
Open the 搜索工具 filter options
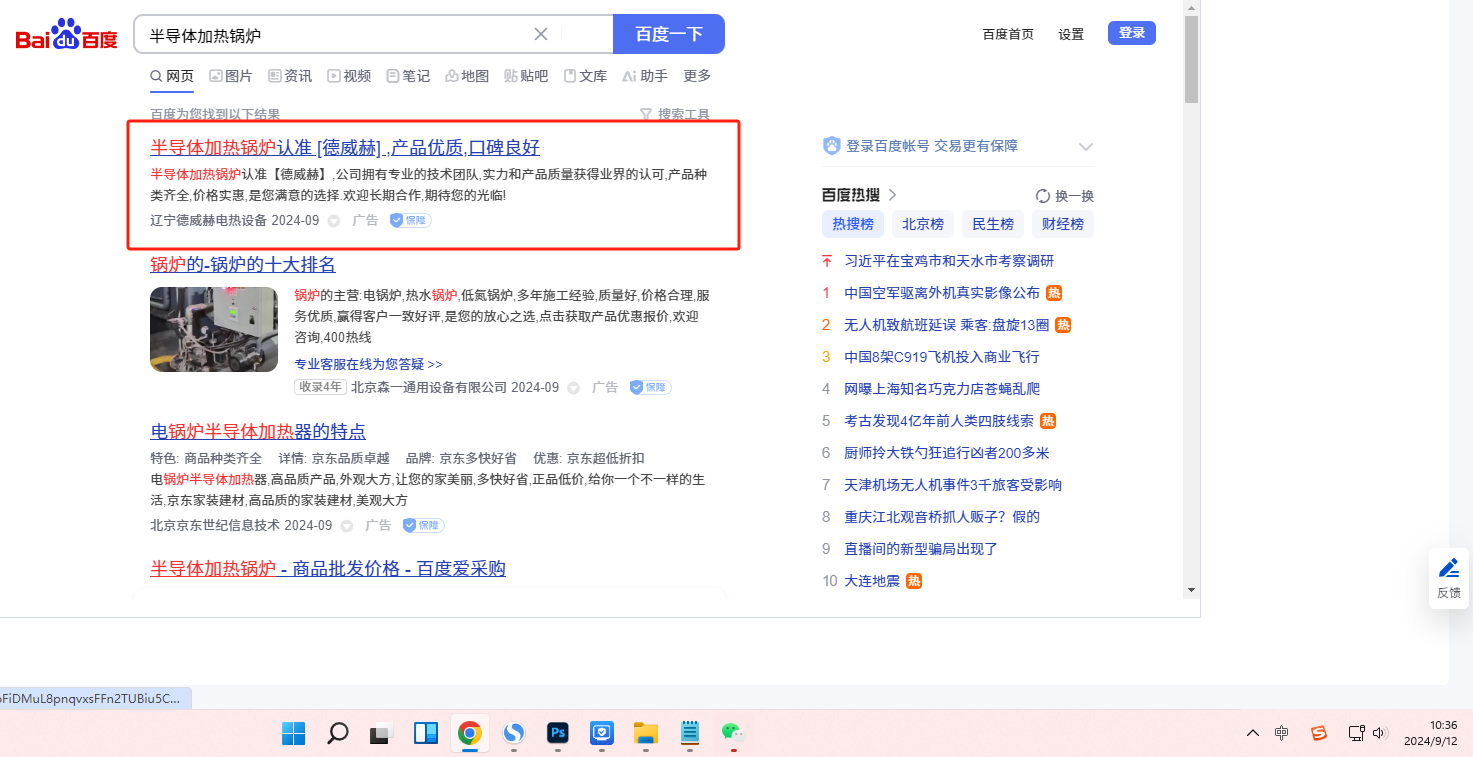[x=675, y=115]
